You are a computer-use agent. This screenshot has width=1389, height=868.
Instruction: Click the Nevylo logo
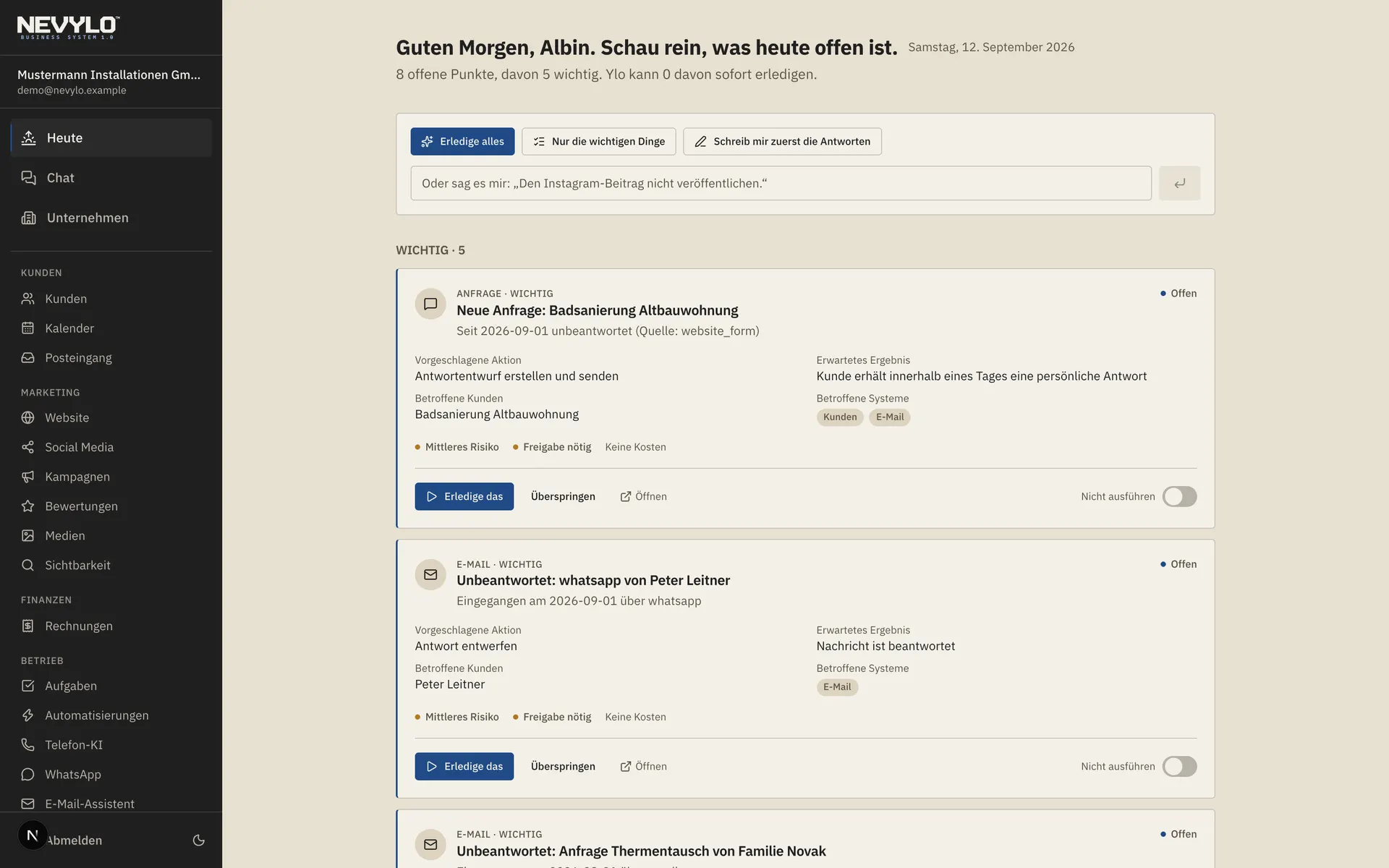coord(69,27)
